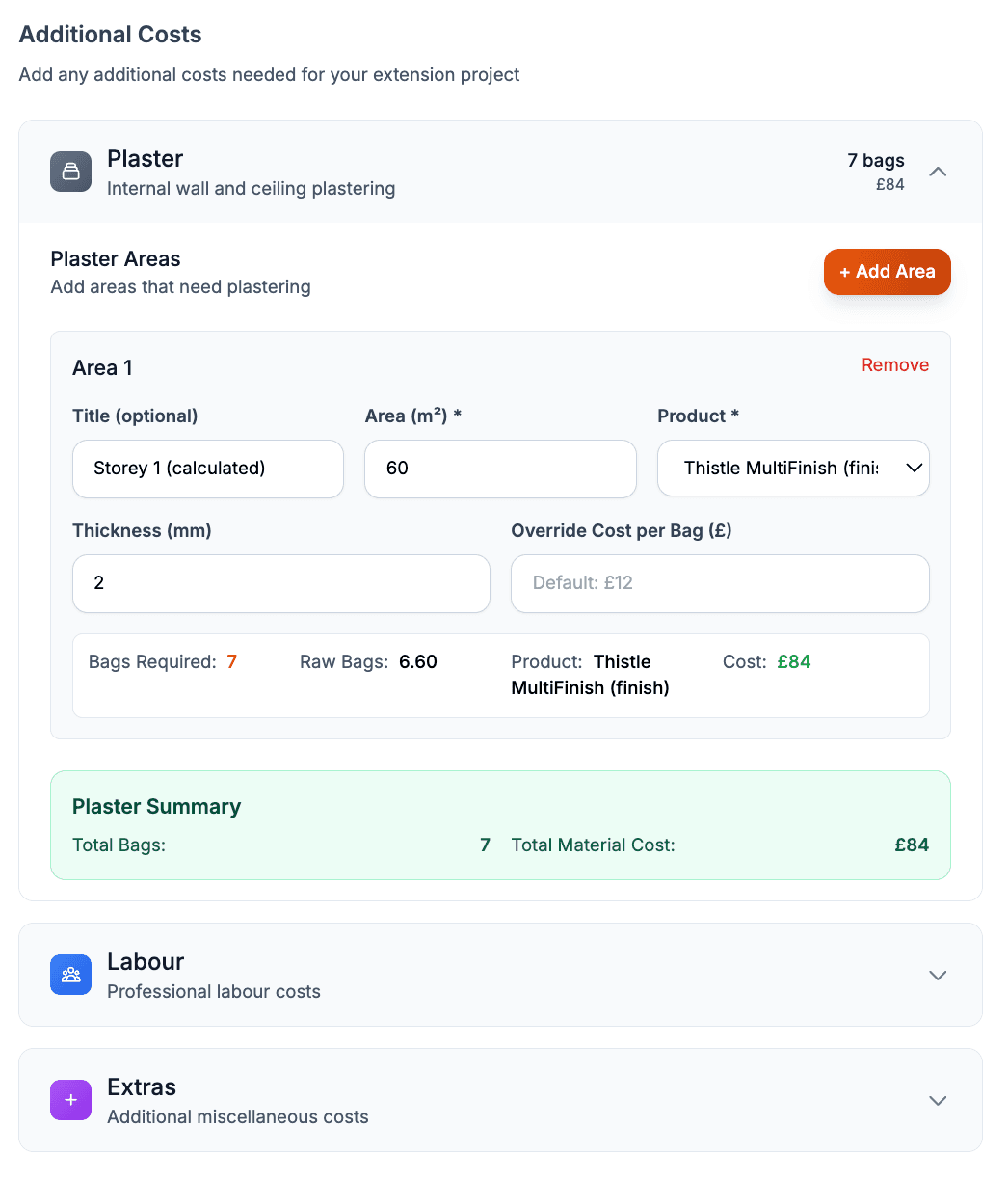Click the '7 bags' total in Plaster header
Viewport: 1008px width, 1180px height.
point(876,161)
